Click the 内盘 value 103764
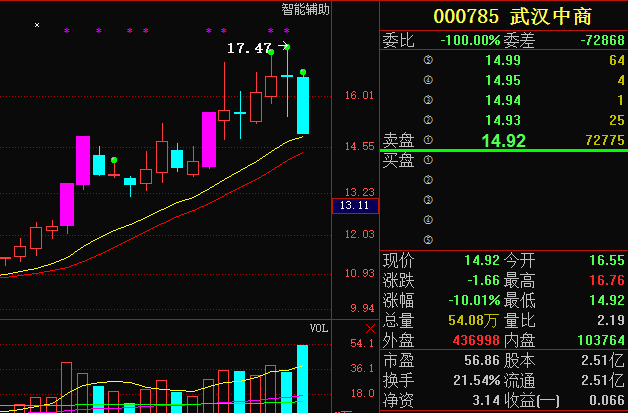This screenshot has width=628, height=413. click(601, 340)
